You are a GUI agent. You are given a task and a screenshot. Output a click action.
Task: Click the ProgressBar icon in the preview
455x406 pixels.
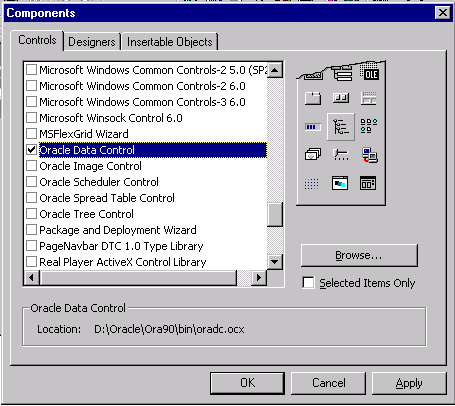[x=313, y=127]
